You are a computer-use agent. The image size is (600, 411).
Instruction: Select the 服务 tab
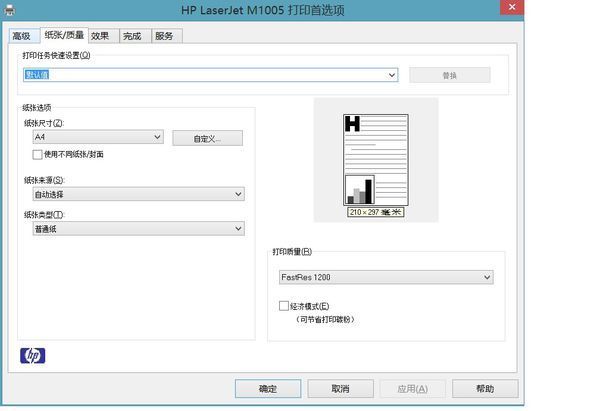click(165, 36)
